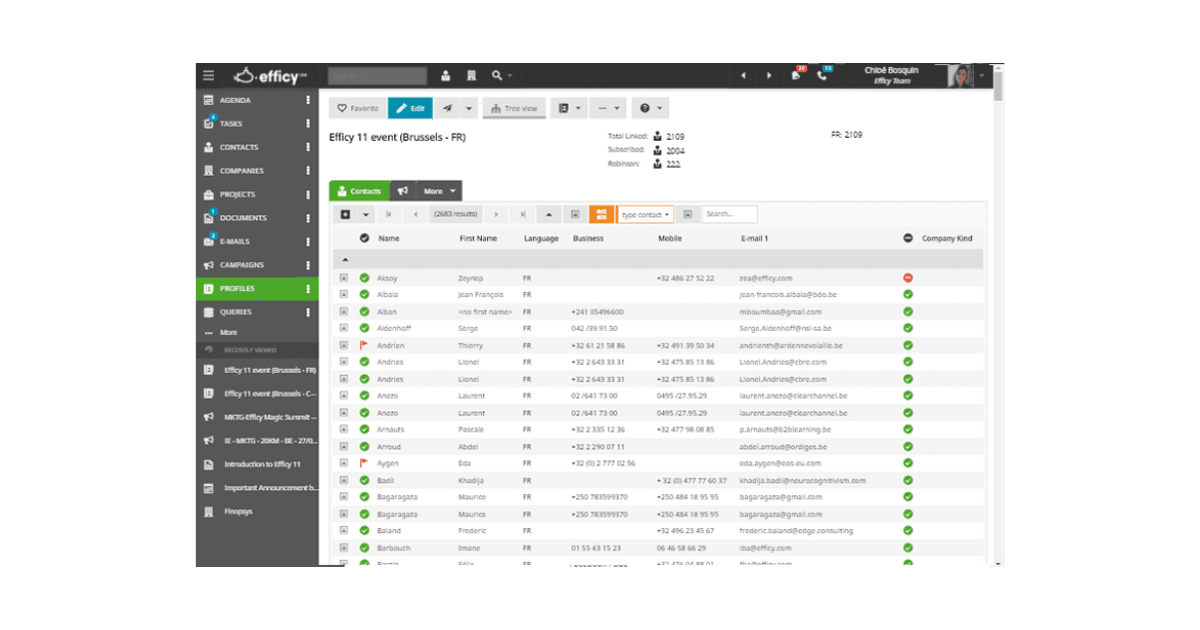Screen dimensions: 1200x630
Task: Click the check-circle header left of Name
Action: (x=365, y=238)
